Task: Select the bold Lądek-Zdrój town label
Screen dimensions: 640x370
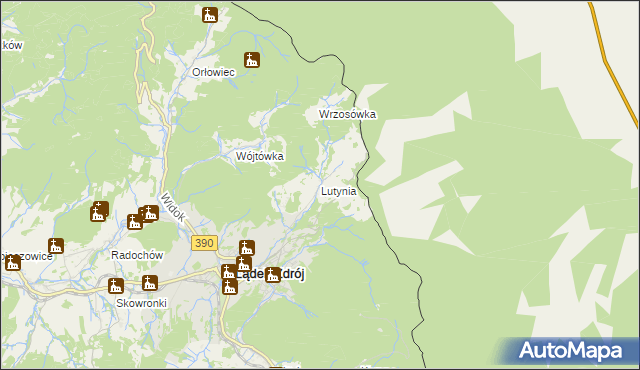Action: pyautogui.click(x=269, y=274)
